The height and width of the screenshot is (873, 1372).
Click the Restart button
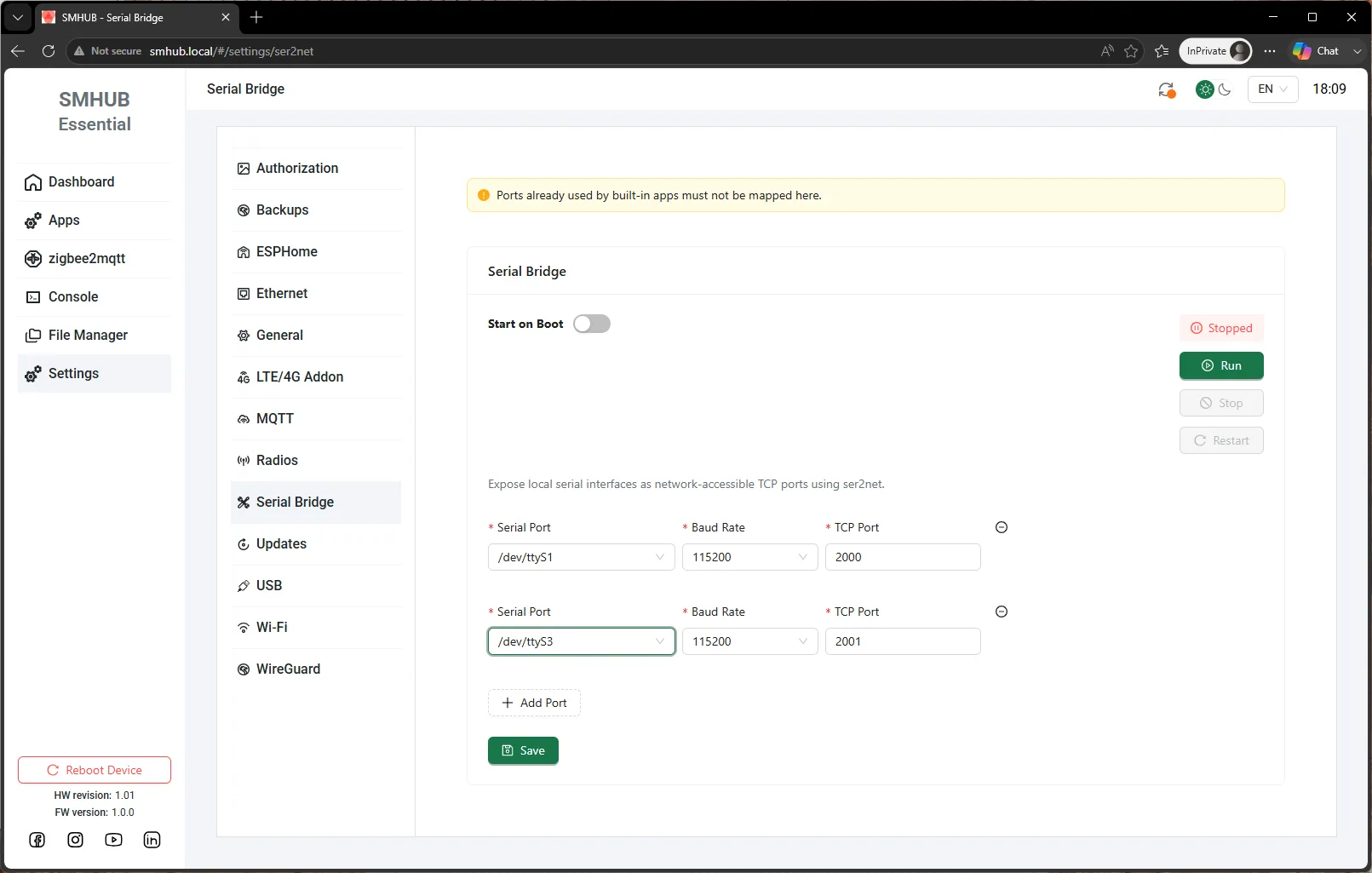click(x=1221, y=440)
